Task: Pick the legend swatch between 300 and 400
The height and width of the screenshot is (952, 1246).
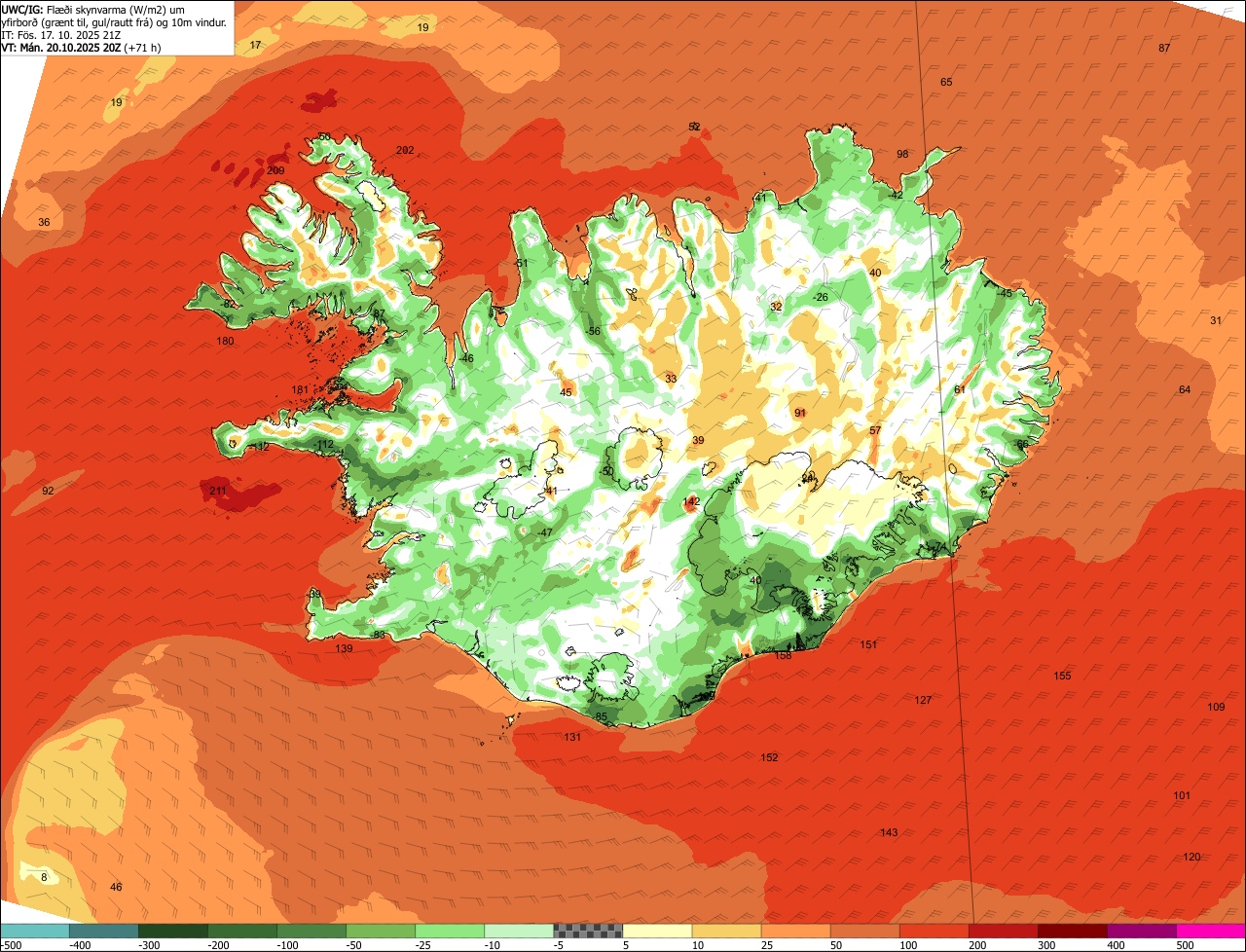Action: tap(1072, 931)
